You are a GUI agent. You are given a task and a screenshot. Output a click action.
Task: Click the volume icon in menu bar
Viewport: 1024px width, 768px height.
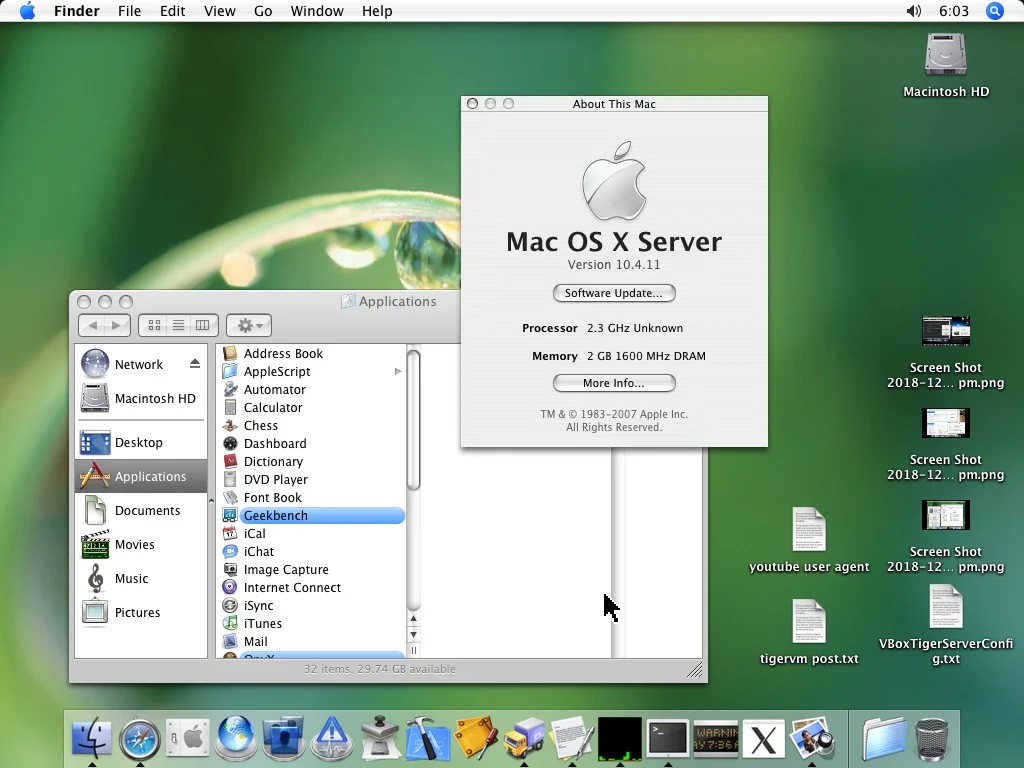914,11
